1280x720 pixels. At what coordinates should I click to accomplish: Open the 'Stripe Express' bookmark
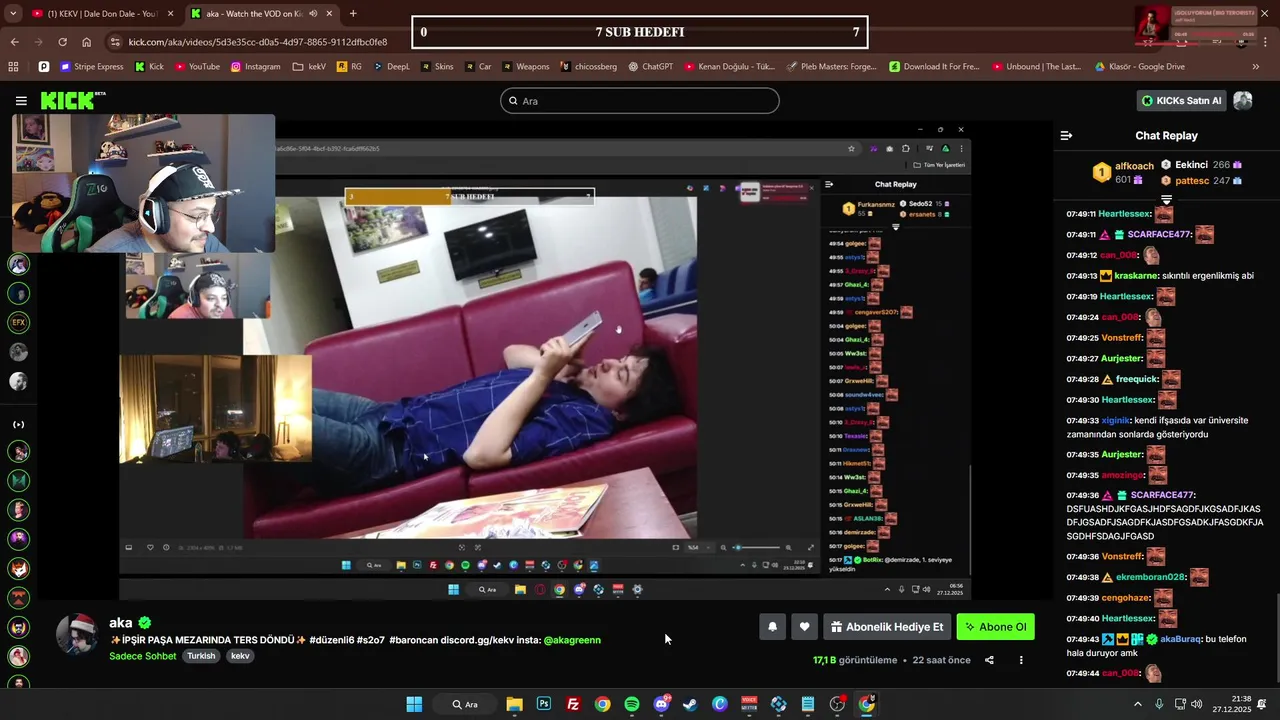point(92,67)
